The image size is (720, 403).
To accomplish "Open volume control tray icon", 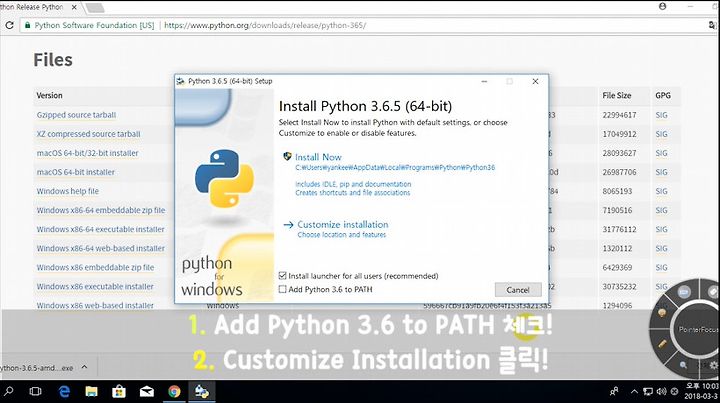I will (x=661, y=392).
